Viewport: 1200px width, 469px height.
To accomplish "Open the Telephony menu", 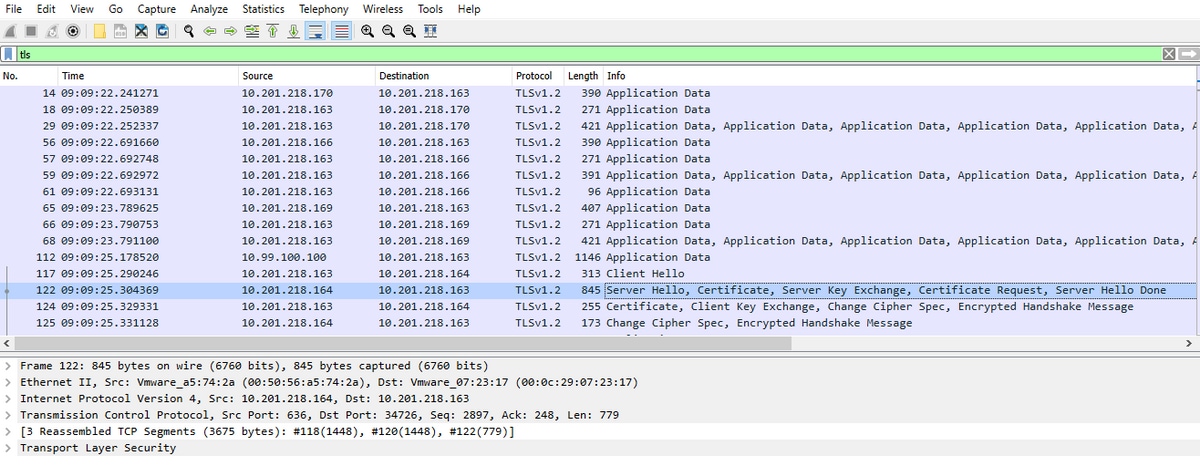I will [x=323, y=9].
